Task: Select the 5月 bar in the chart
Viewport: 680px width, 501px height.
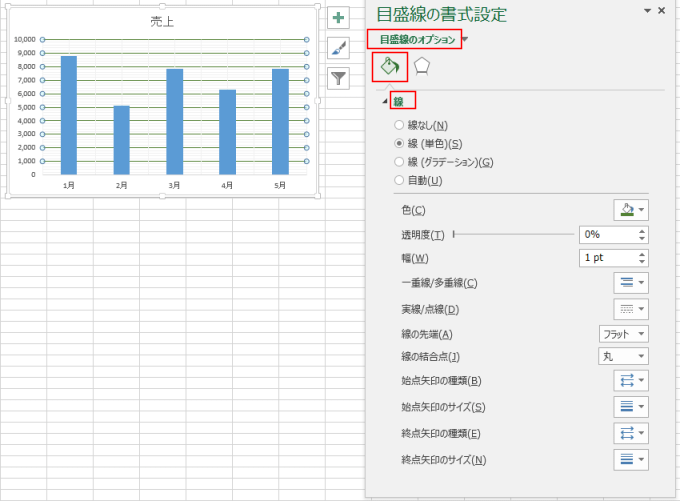Action: (280, 121)
